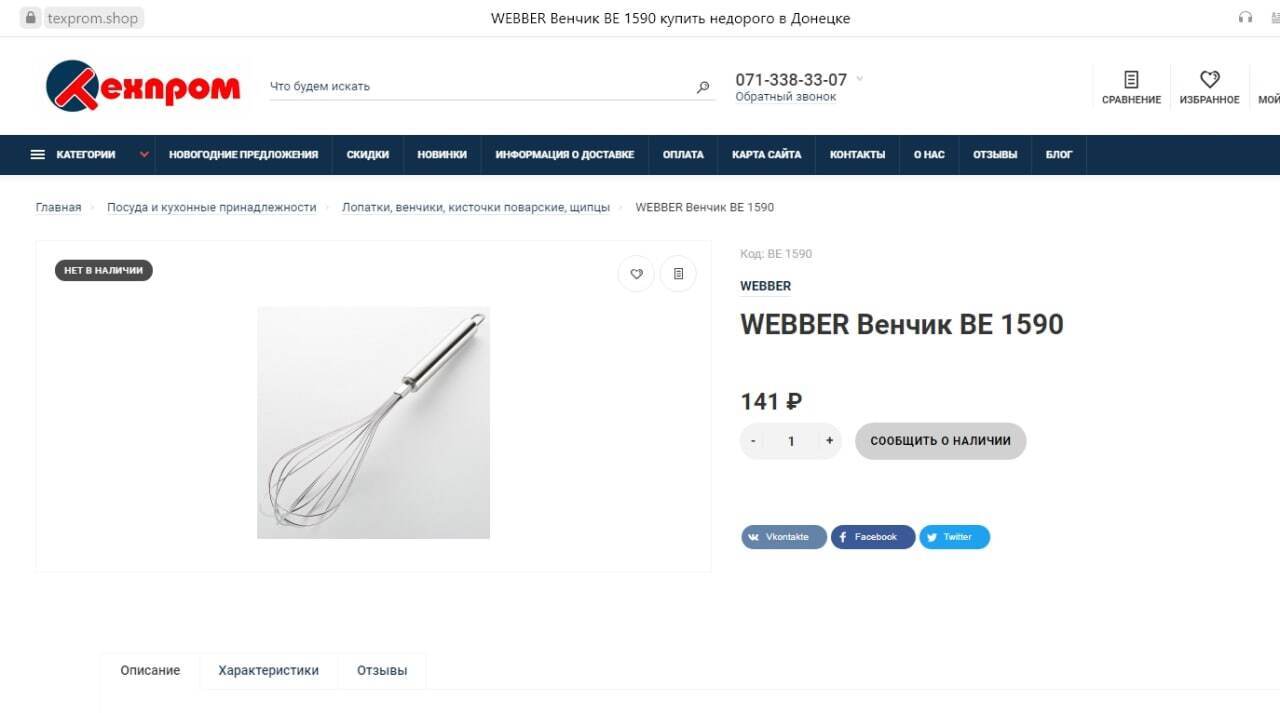1280x713 pixels.
Task: Add product to comparison via list icon
Action: coord(678,273)
